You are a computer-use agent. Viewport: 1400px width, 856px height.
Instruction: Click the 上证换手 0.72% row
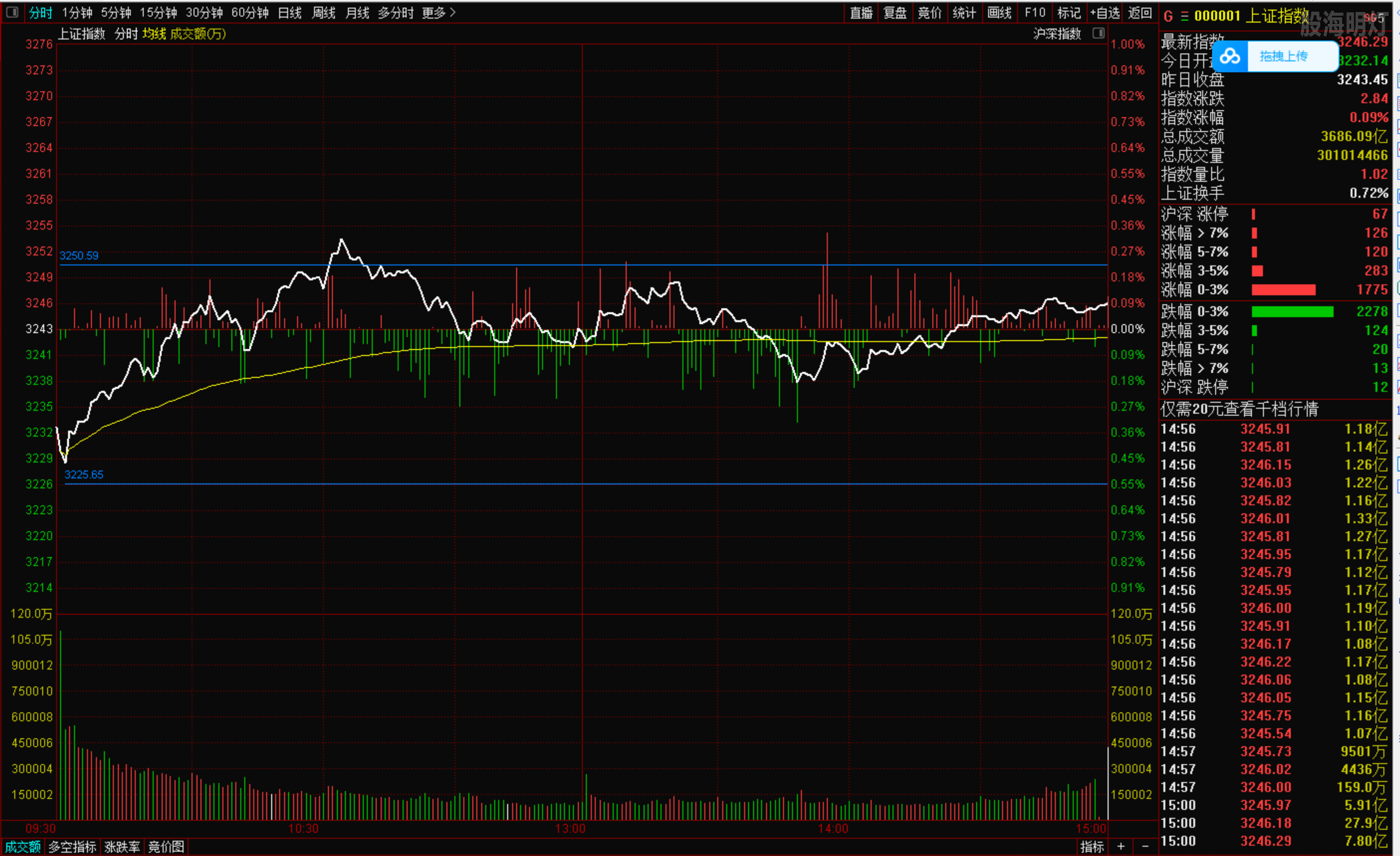click(x=1275, y=193)
